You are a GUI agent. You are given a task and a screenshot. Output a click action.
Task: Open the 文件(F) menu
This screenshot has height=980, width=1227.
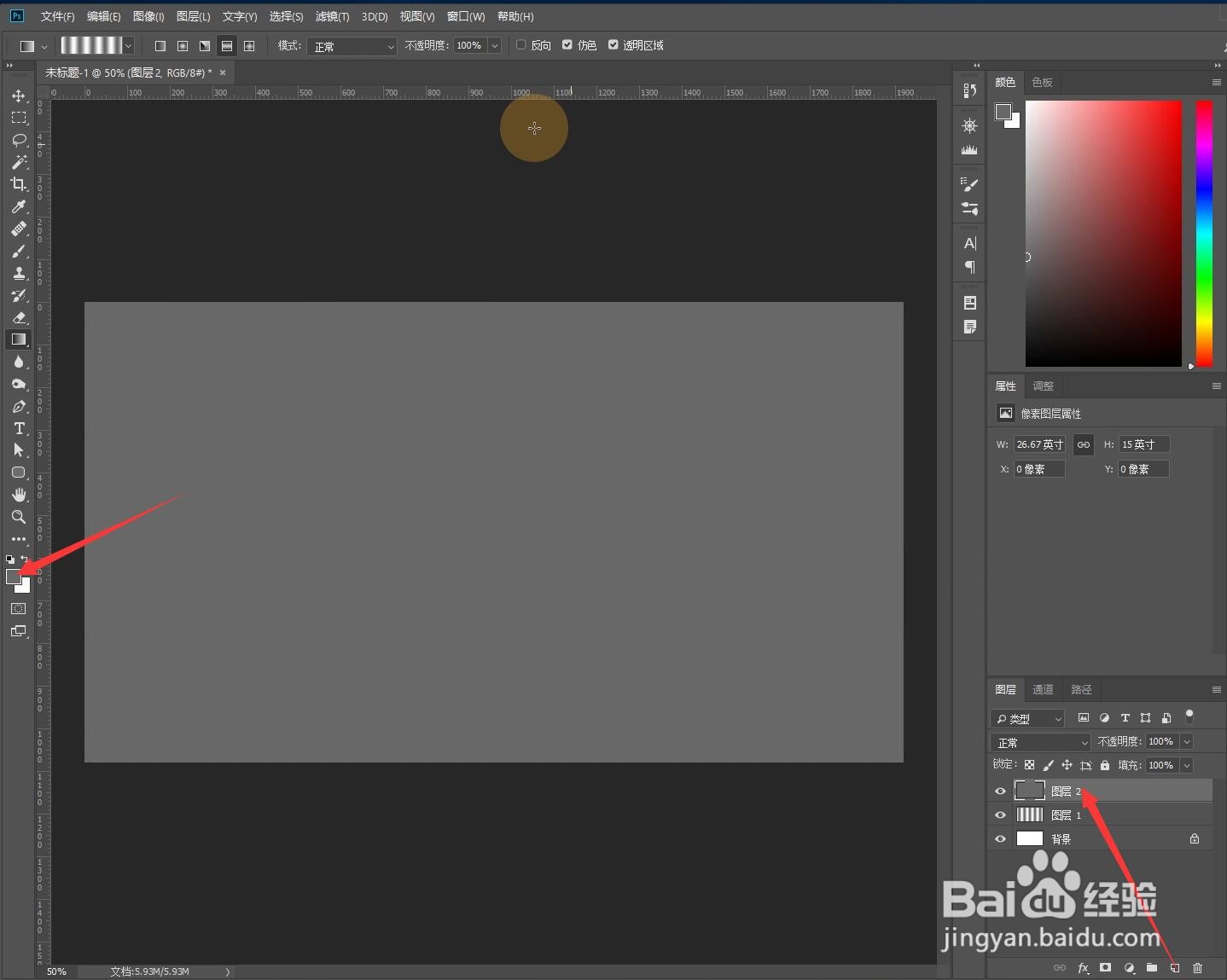57,16
